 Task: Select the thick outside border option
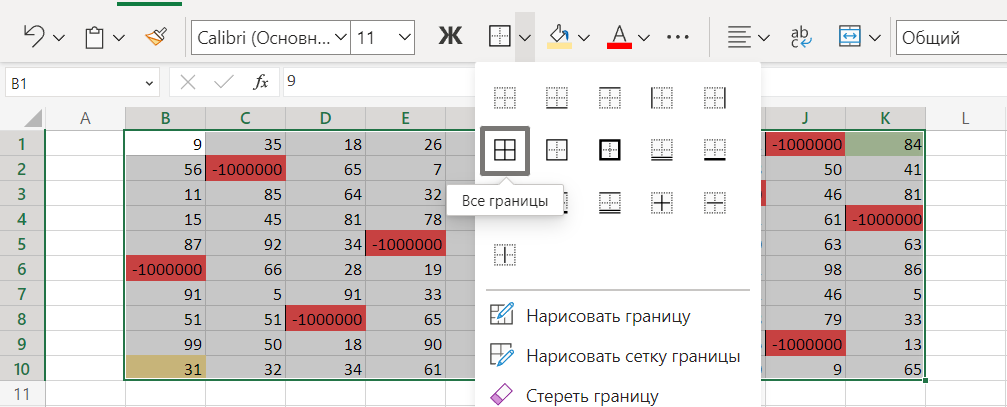point(610,150)
